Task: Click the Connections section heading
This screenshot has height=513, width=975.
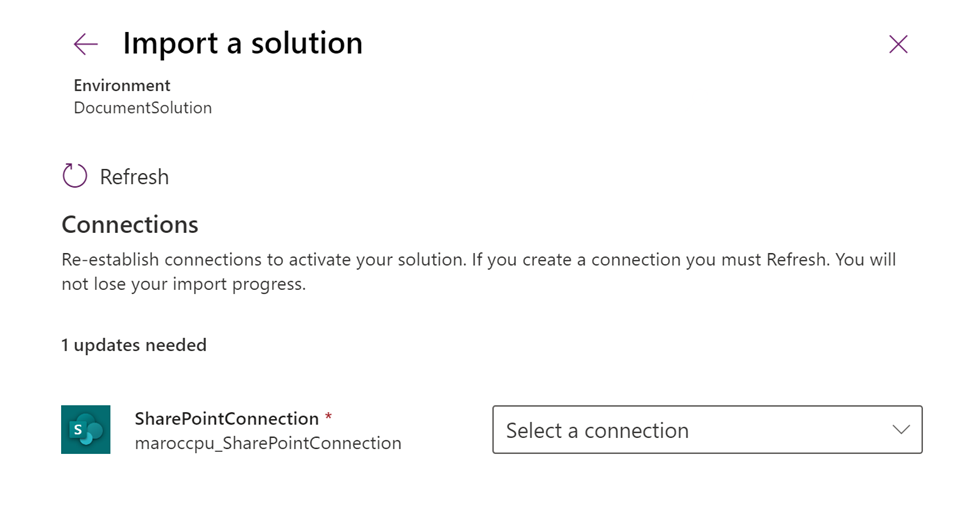Action: click(130, 224)
